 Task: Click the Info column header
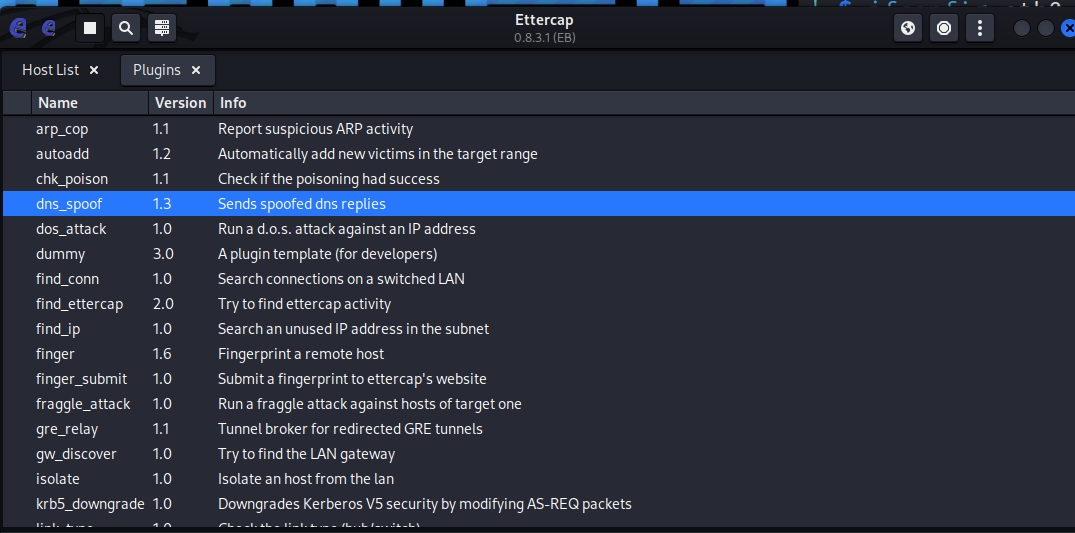pyautogui.click(x=233, y=102)
